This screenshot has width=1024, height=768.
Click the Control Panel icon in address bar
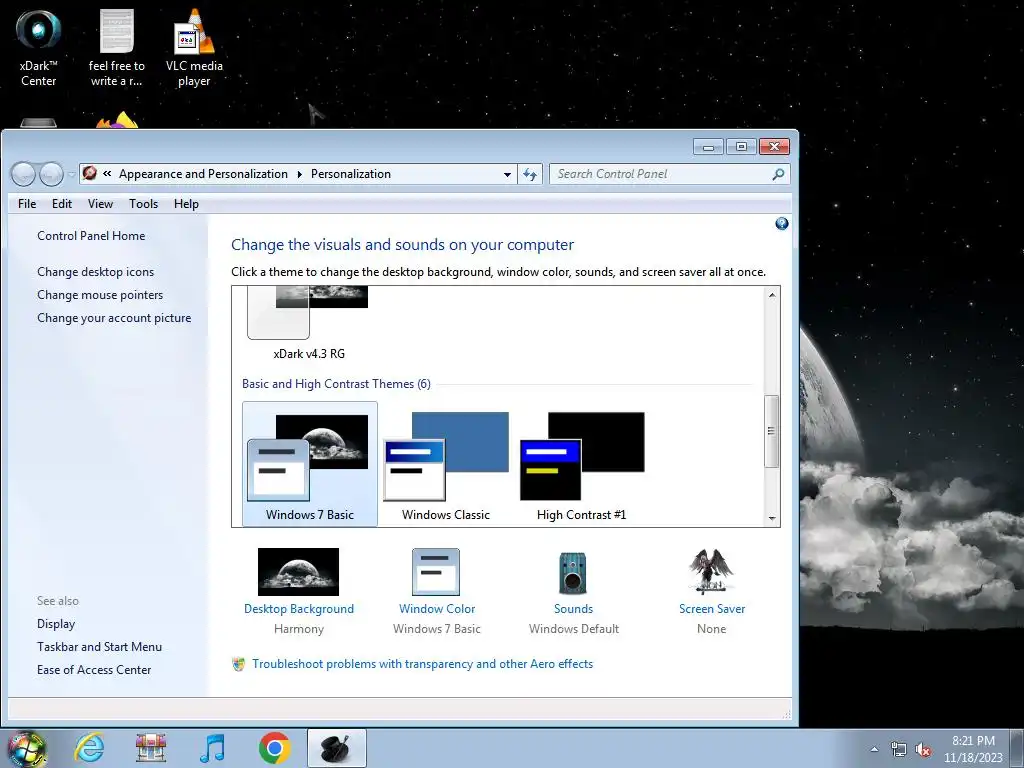click(x=90, y=173)
